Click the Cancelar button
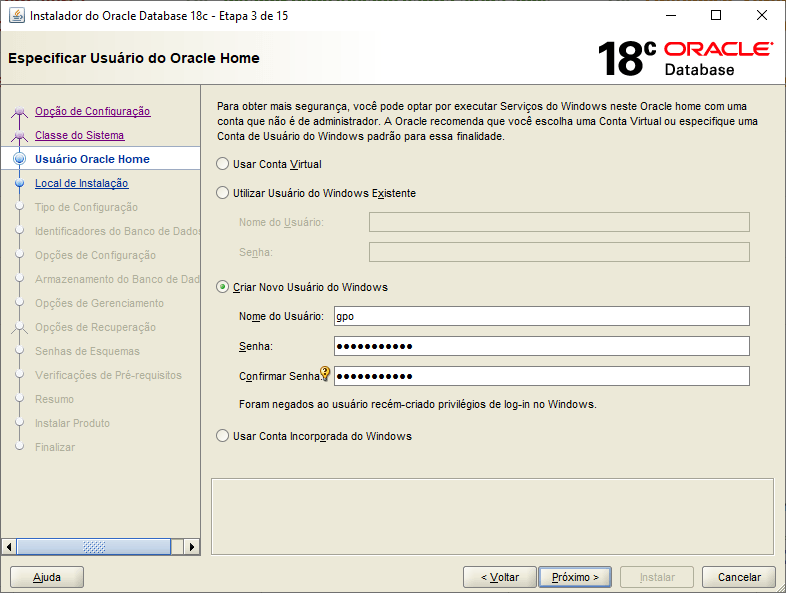Viewport: 786px width, 593px height. tap(738, 577)
